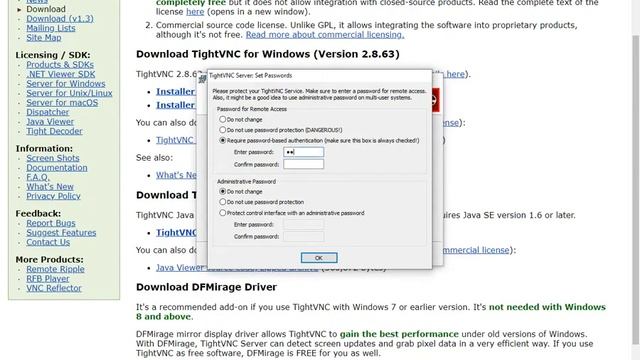Screen dimensions: 640x360
Task: Open Documentation link
Action: pyautogui.click(x=57, y=168)
